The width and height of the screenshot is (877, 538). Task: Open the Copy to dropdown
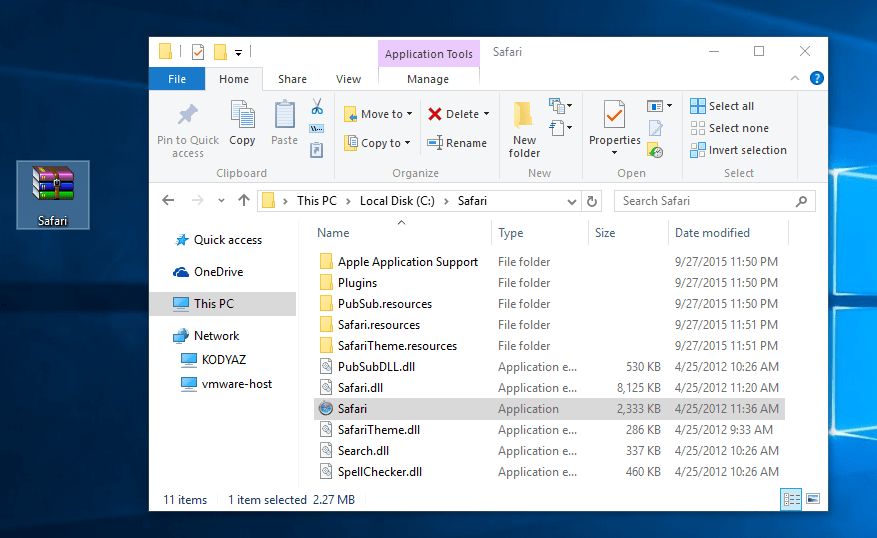377,143
